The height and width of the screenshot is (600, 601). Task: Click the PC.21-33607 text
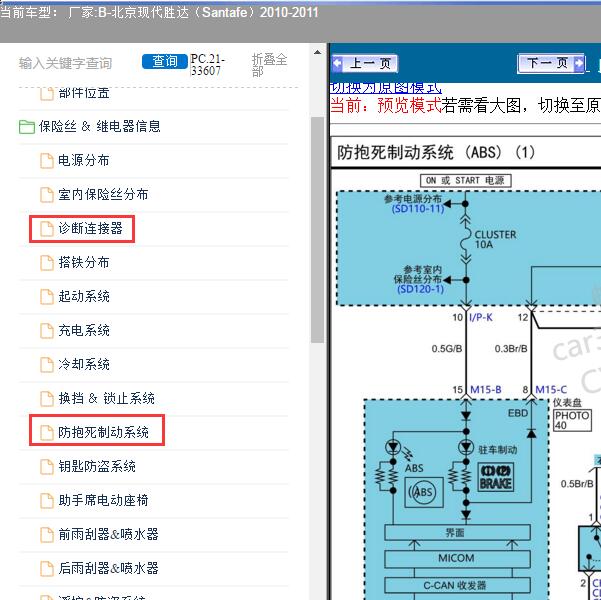(207, 65)
